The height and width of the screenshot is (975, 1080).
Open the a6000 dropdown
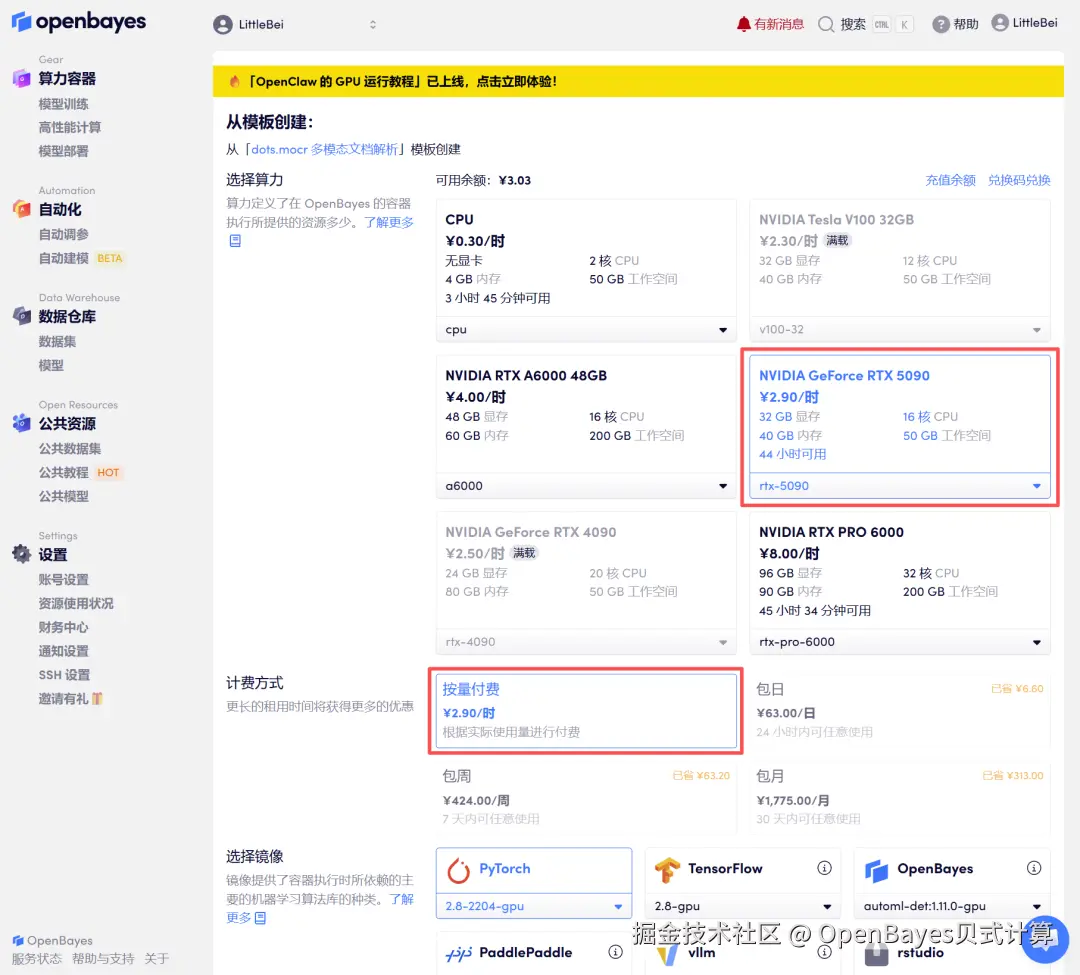(586, 486)
